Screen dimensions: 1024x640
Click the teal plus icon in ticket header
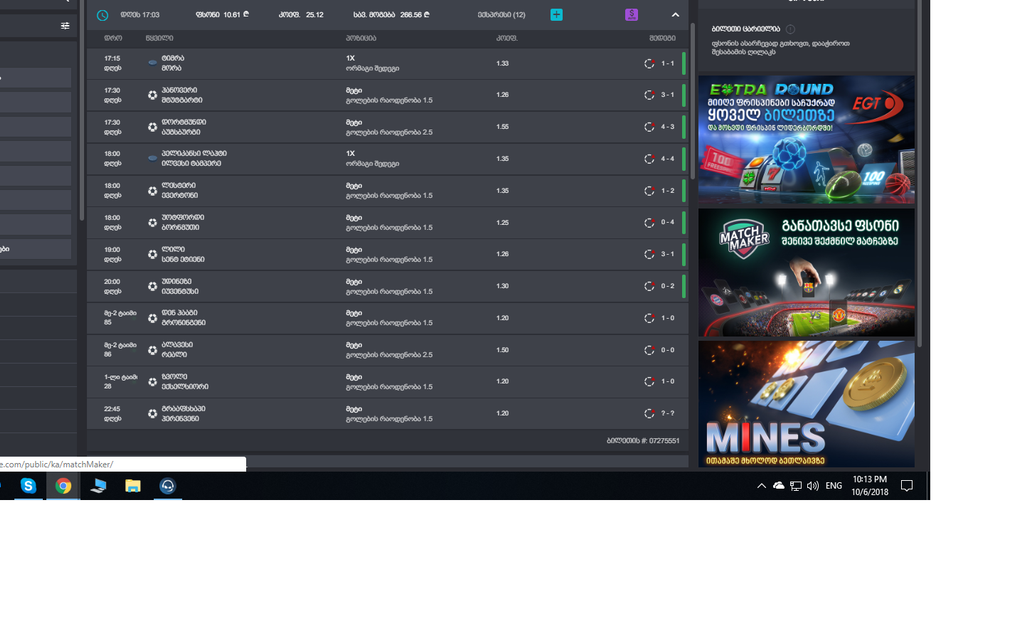pos(556,15)
